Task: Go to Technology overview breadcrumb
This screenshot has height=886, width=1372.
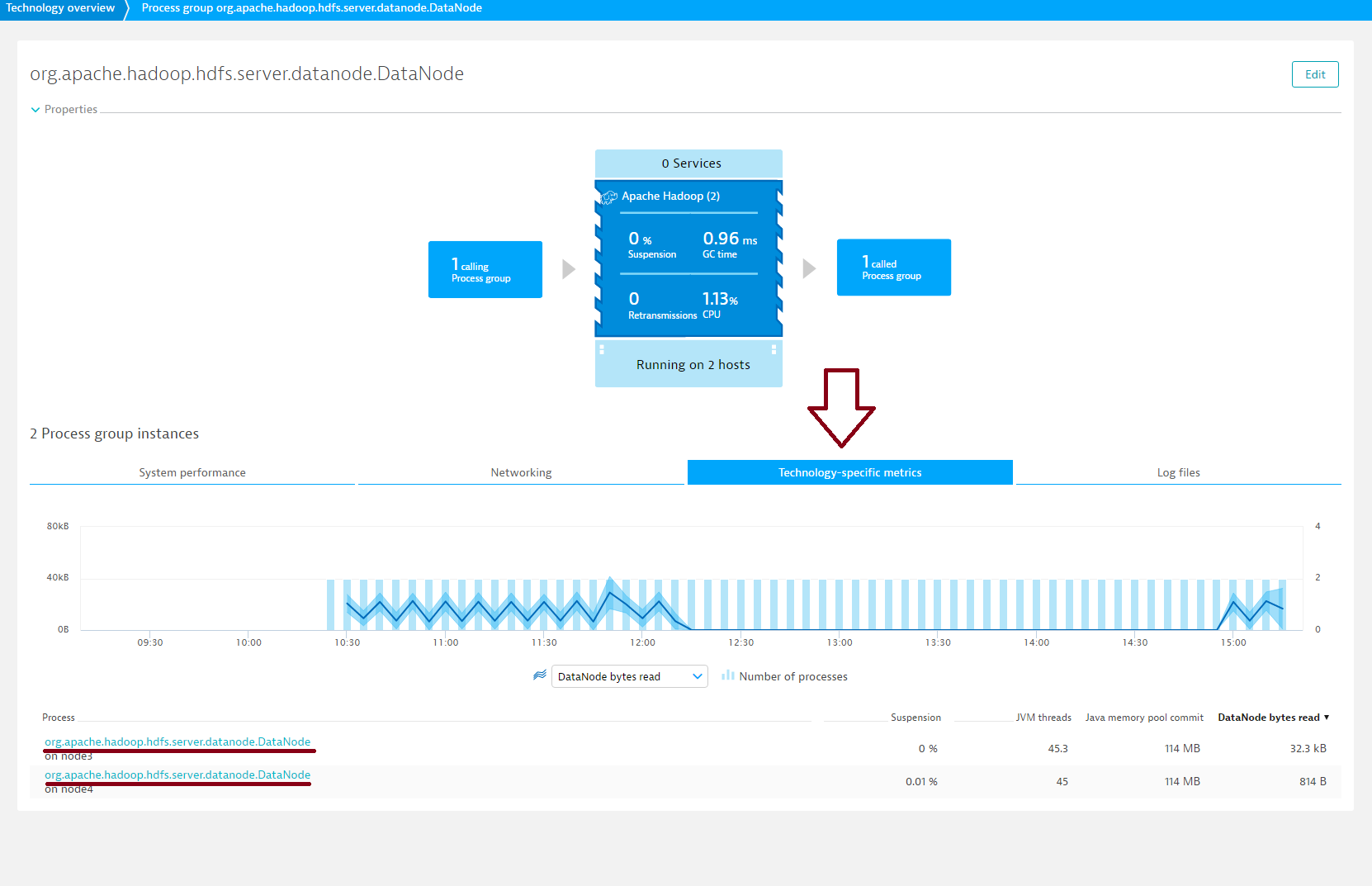Action: 60,8
